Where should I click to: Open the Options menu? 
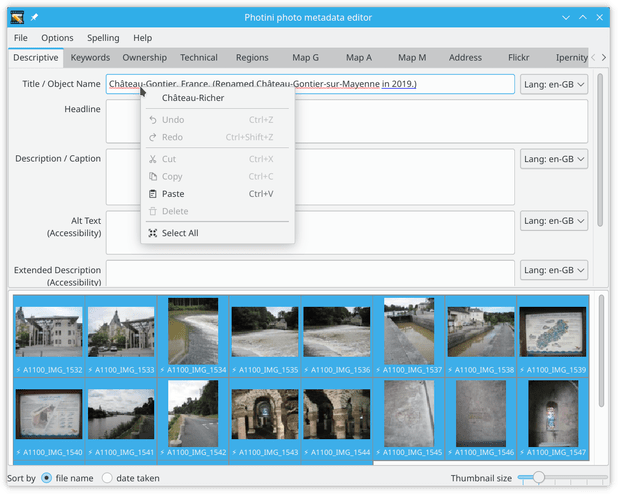coord(57,38)
